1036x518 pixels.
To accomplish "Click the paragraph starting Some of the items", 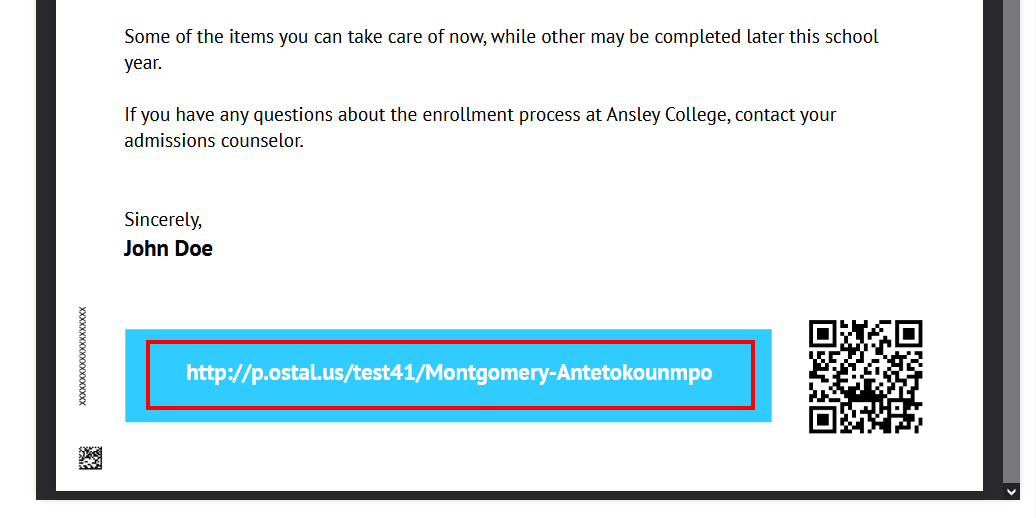I will (501, 50).
